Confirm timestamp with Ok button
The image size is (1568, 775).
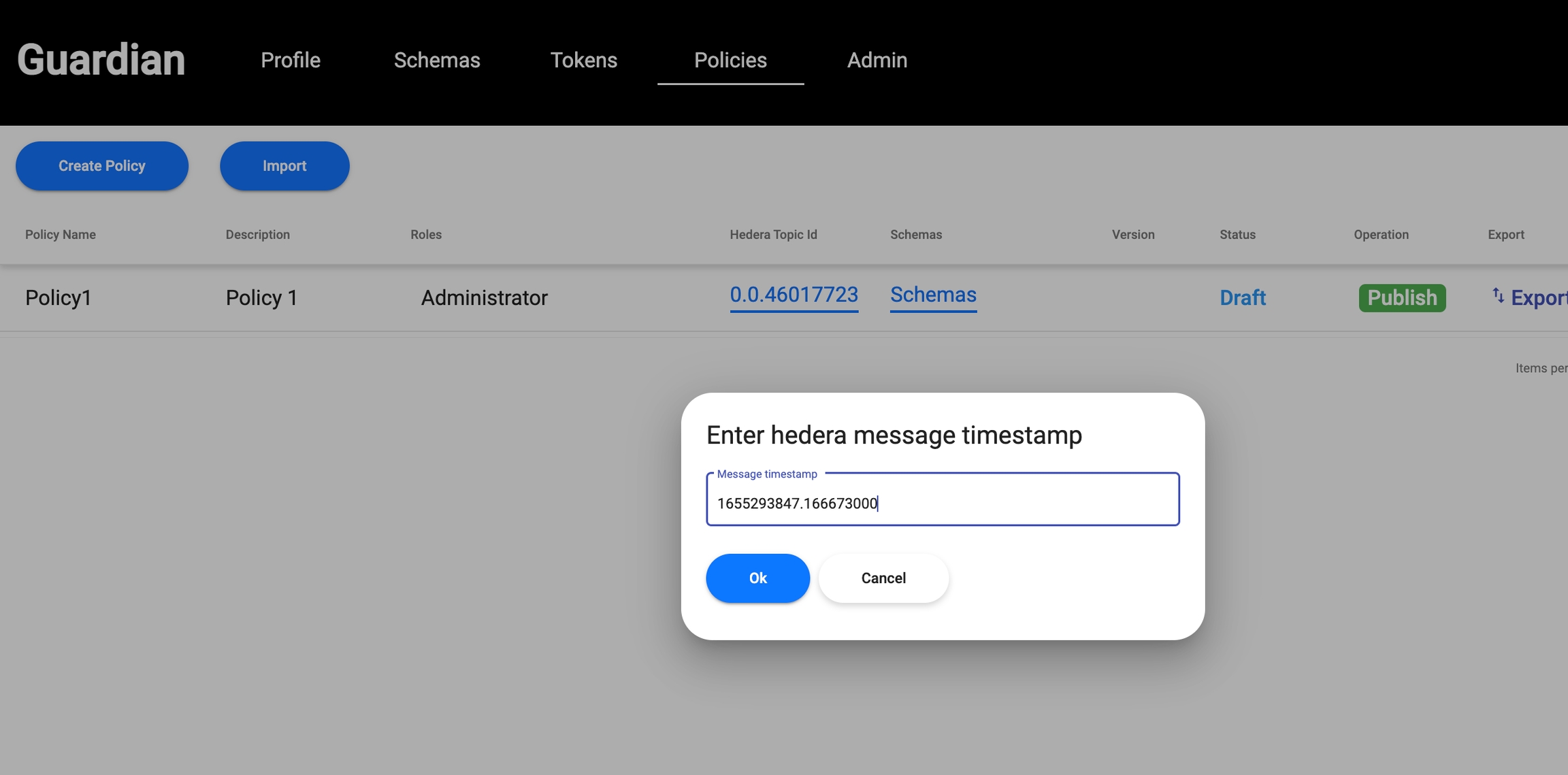point(757,578)
